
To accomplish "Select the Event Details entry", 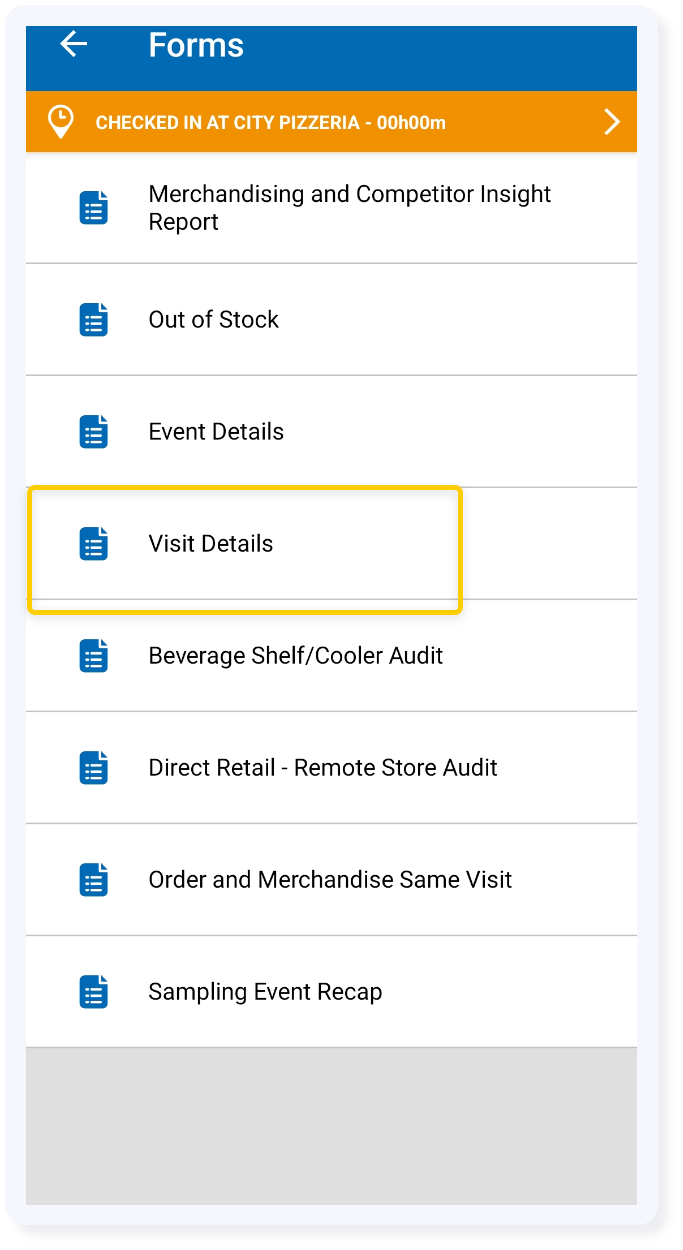I will point(331,432).
